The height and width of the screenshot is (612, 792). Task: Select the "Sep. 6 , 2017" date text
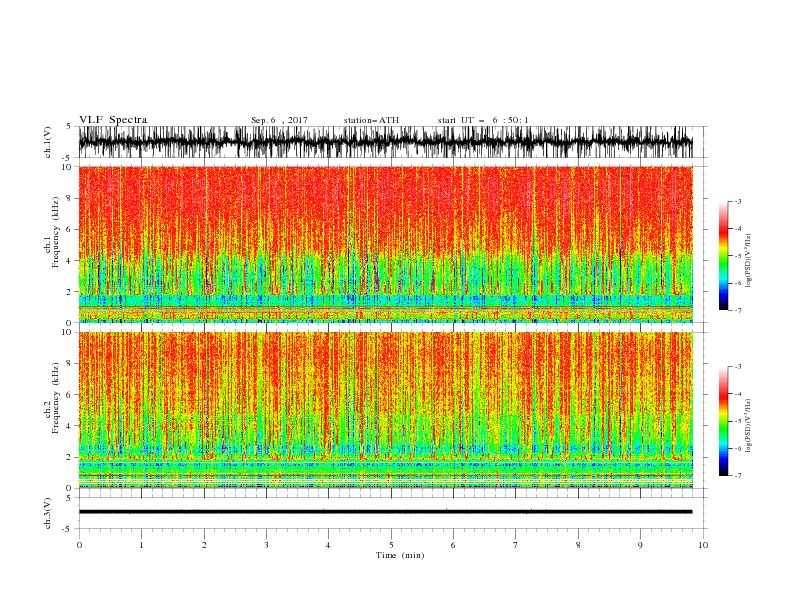pyautogui.click(x=279, y=120)
